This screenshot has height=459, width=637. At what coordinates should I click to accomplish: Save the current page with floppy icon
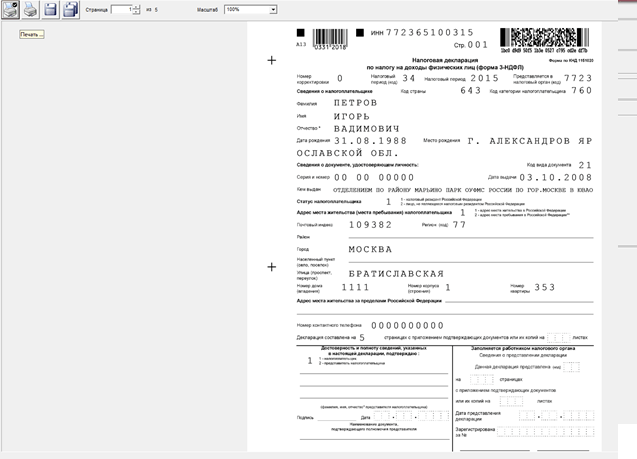click(x=50, y=10)
